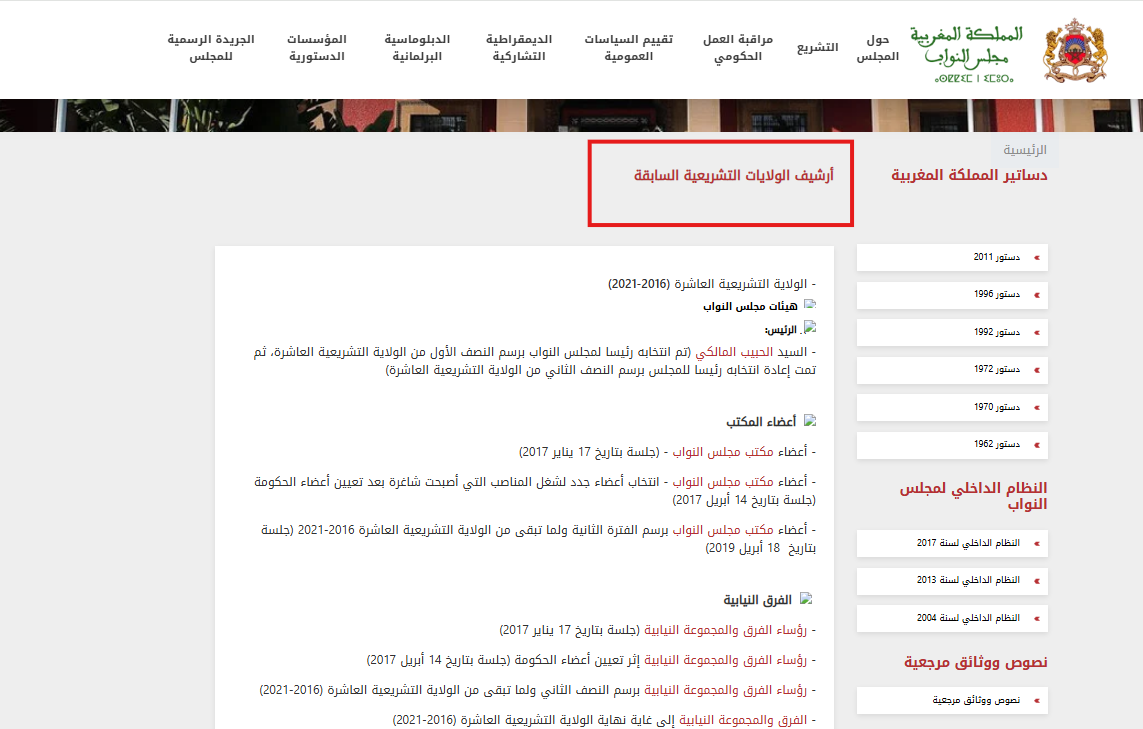Open the دستور 1962 sidebar link
The image size is (1143, 729).
point(952,445)
